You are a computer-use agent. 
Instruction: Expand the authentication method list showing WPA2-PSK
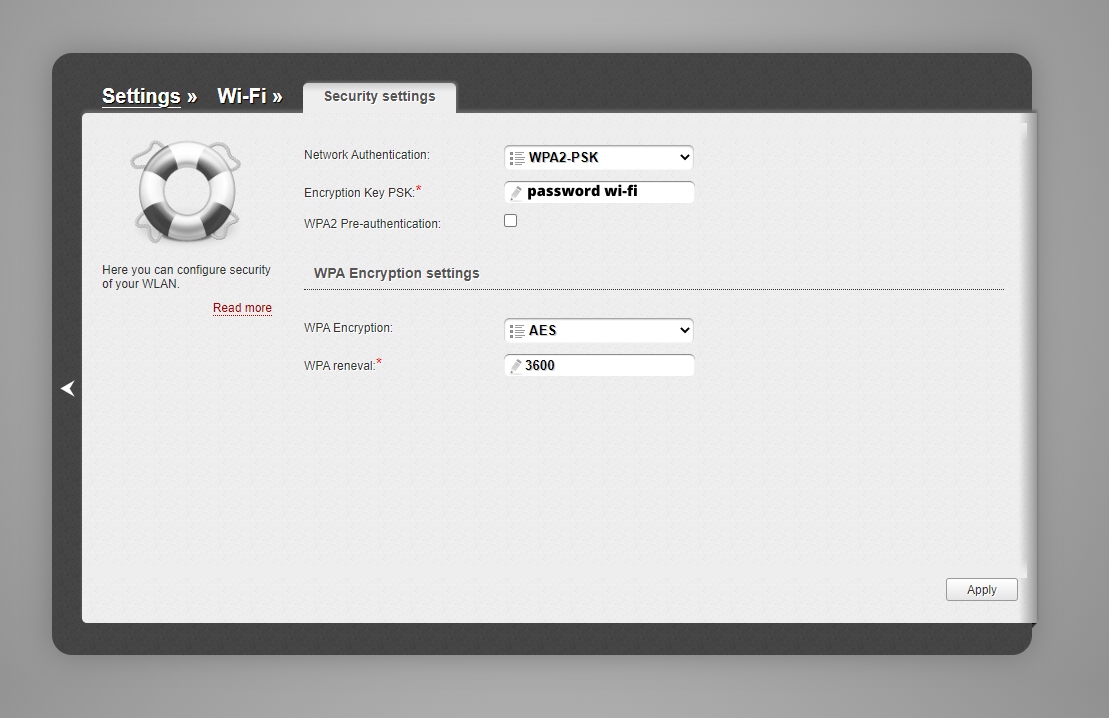598,157
